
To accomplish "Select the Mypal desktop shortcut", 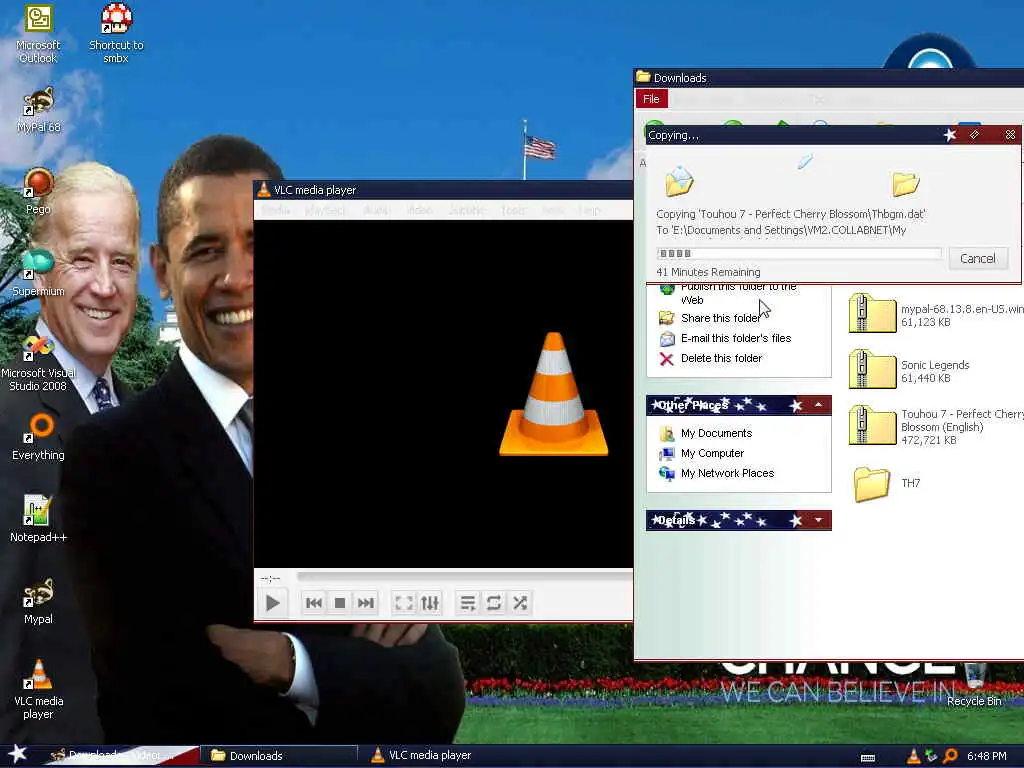I will (38, 601).
